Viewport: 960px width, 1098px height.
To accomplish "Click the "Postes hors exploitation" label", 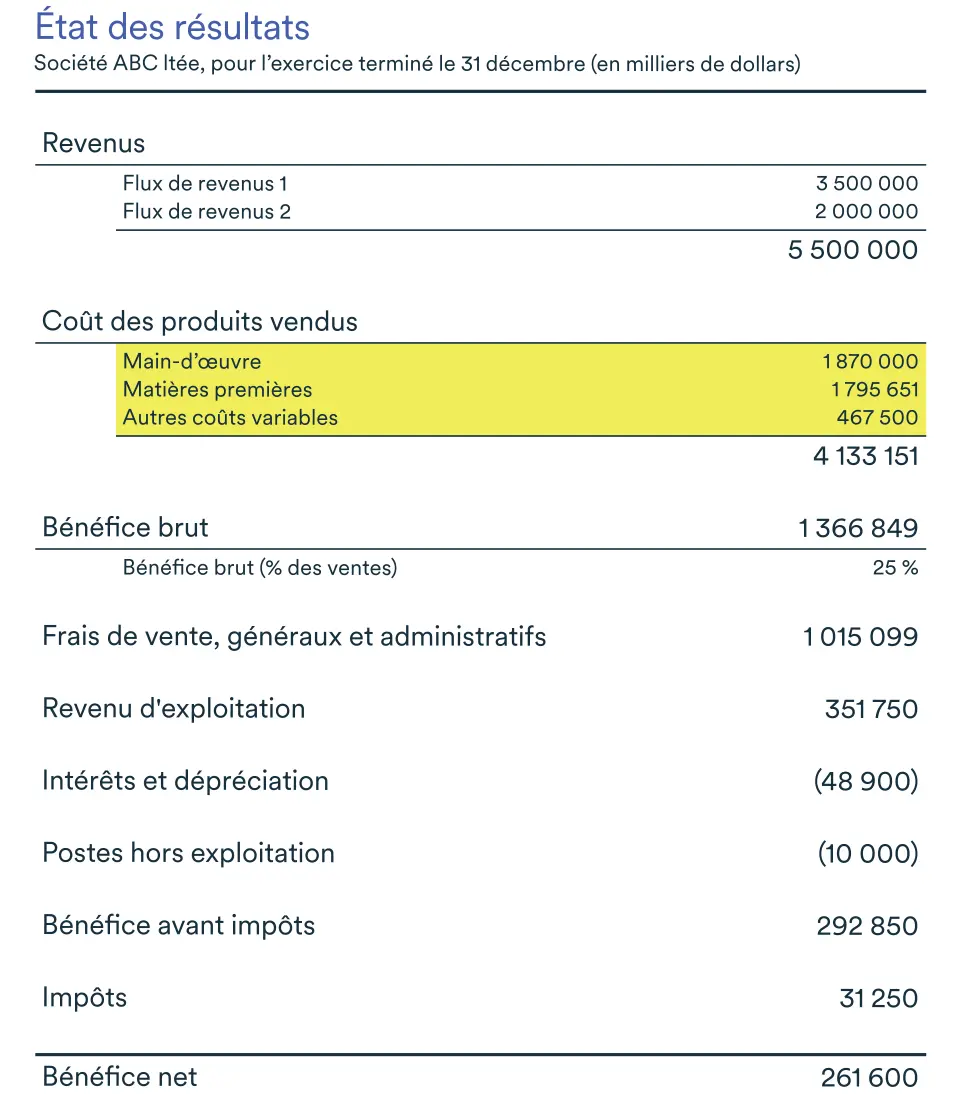I will pyautogui.click(x=188, y=853).
